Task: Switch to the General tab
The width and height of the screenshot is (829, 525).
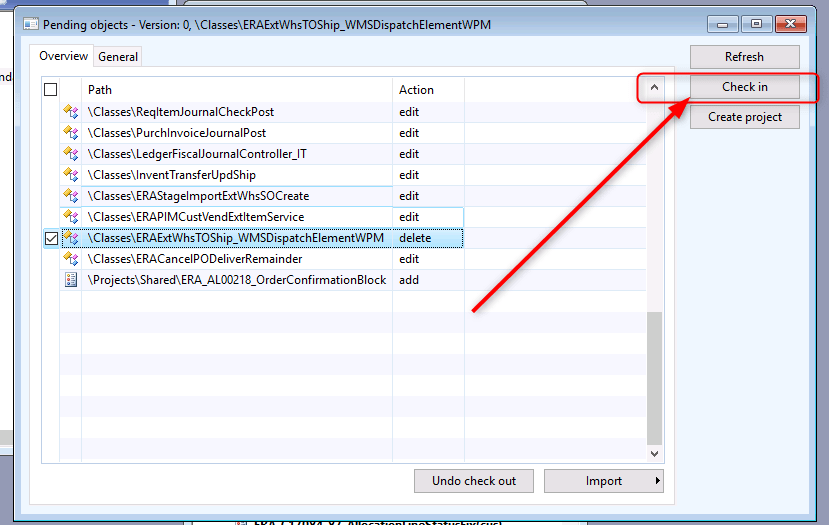Action: pyautogui.click(x=118, y=57)
